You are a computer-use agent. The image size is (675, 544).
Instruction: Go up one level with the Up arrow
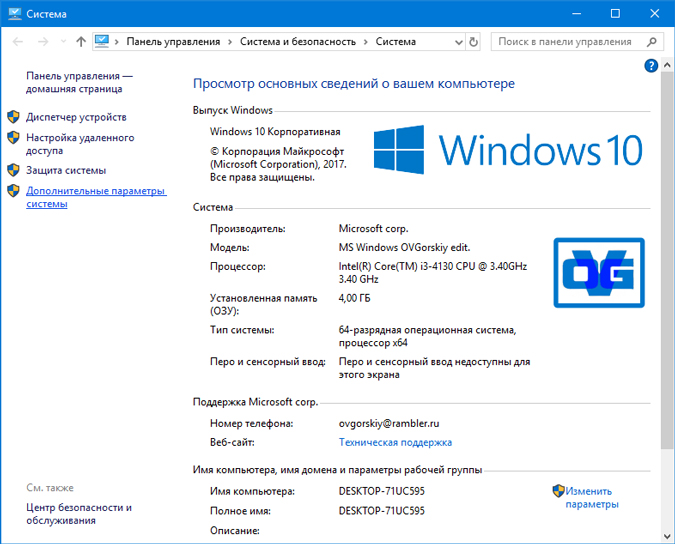tap(81, 42)
